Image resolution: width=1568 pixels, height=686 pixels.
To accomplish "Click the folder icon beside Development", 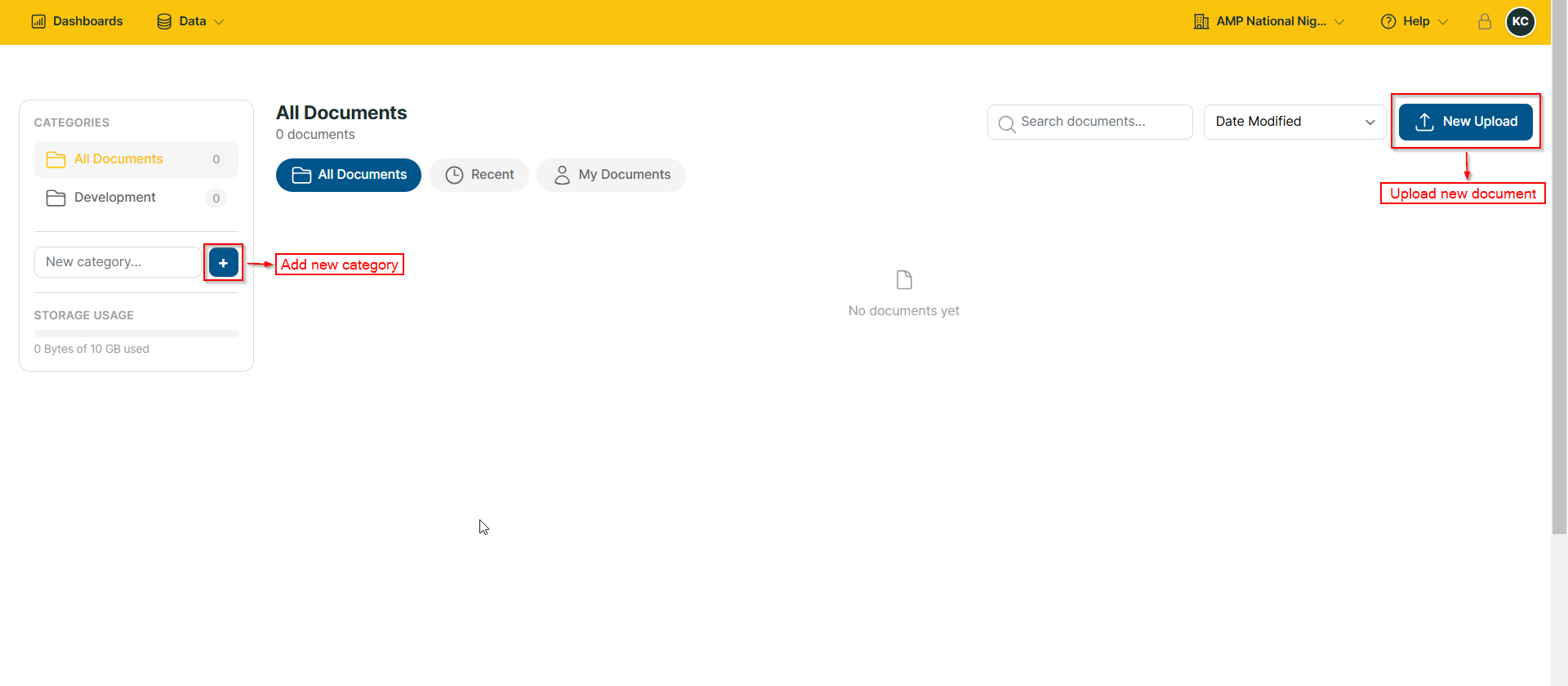I will (56, 198).
